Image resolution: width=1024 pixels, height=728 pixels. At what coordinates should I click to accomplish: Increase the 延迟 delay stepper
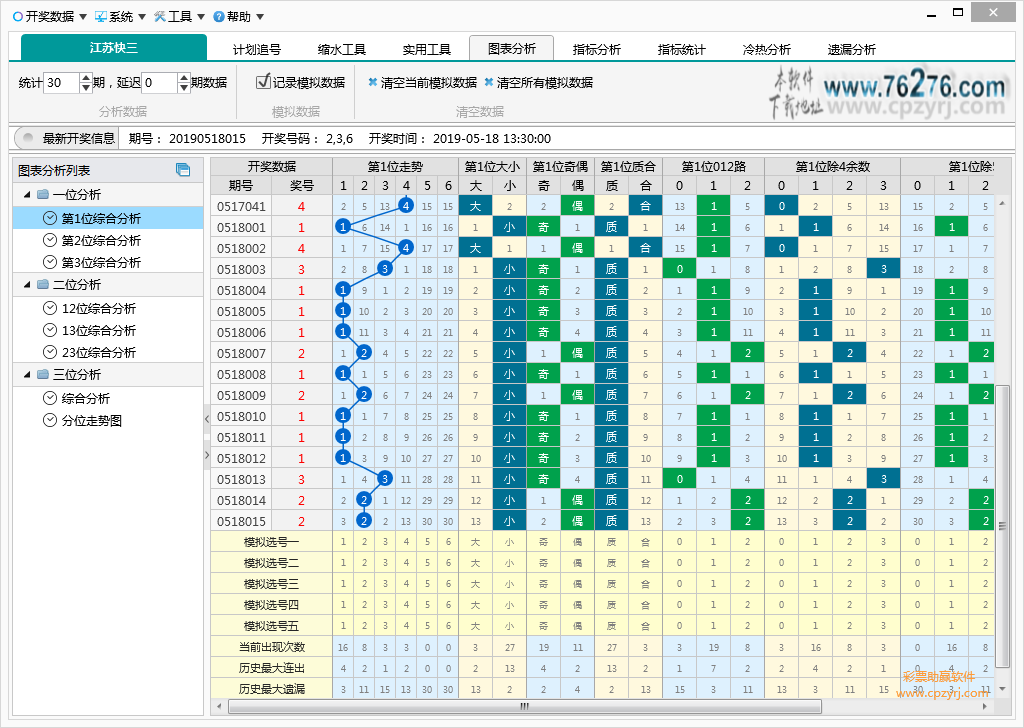pos(184,78)
